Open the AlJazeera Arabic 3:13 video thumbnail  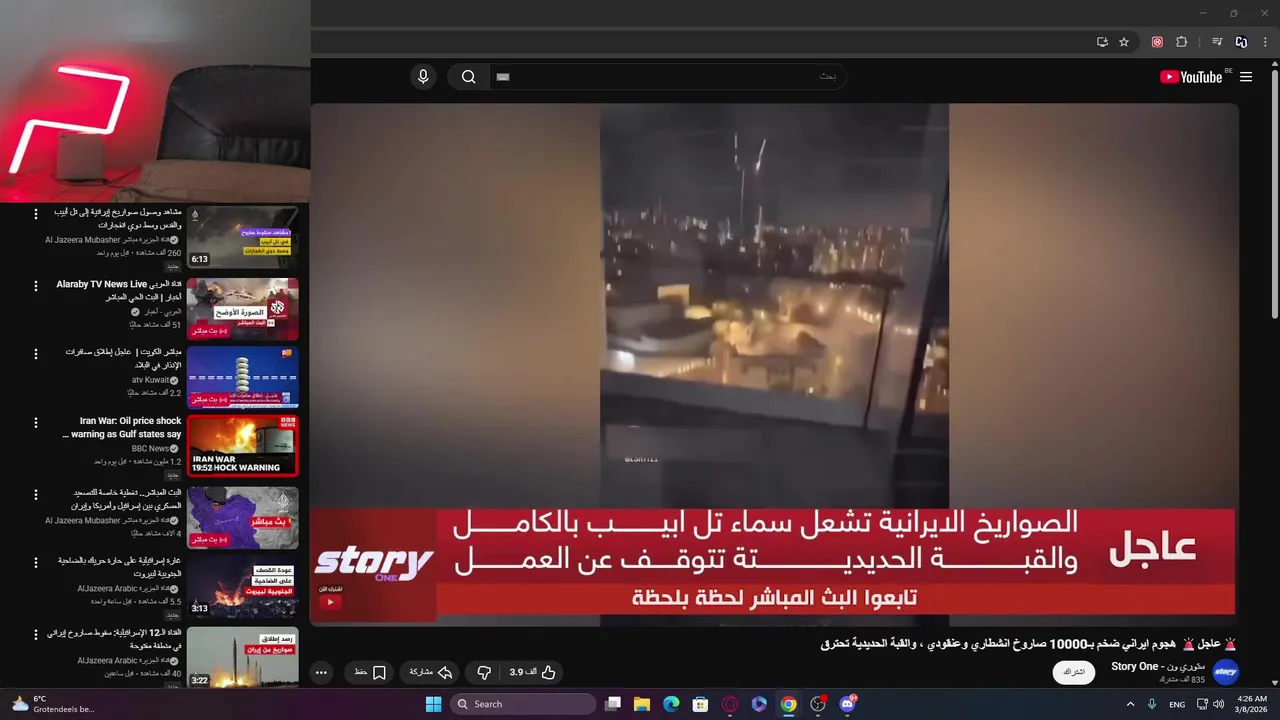243,587
